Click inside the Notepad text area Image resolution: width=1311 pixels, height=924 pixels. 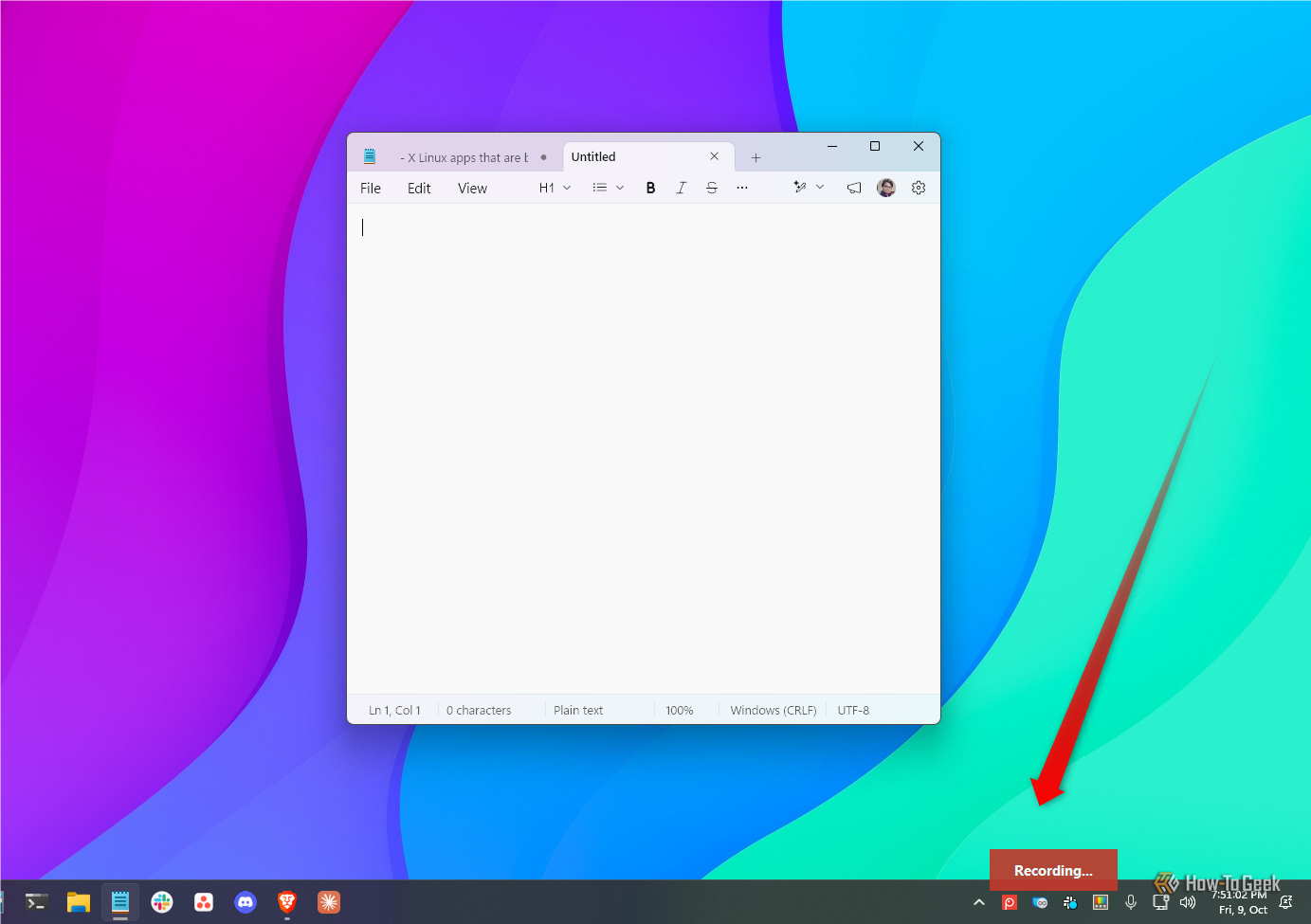point(644,448)
